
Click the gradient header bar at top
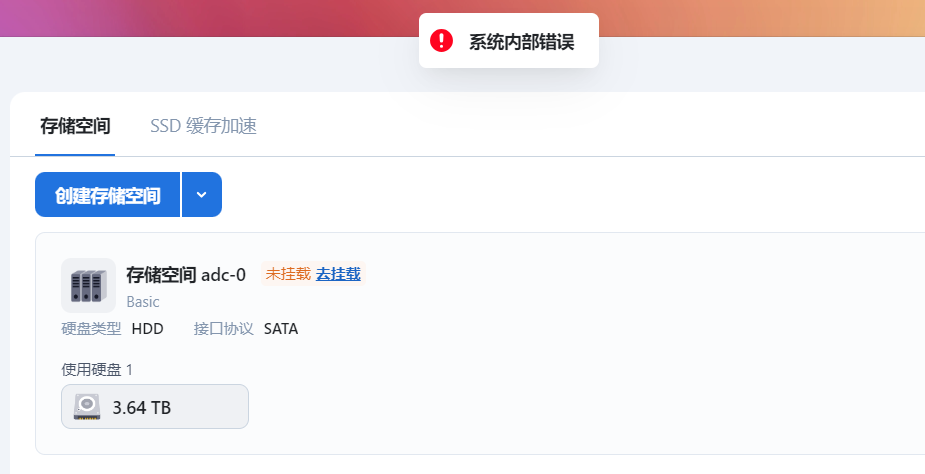point(200,18)
